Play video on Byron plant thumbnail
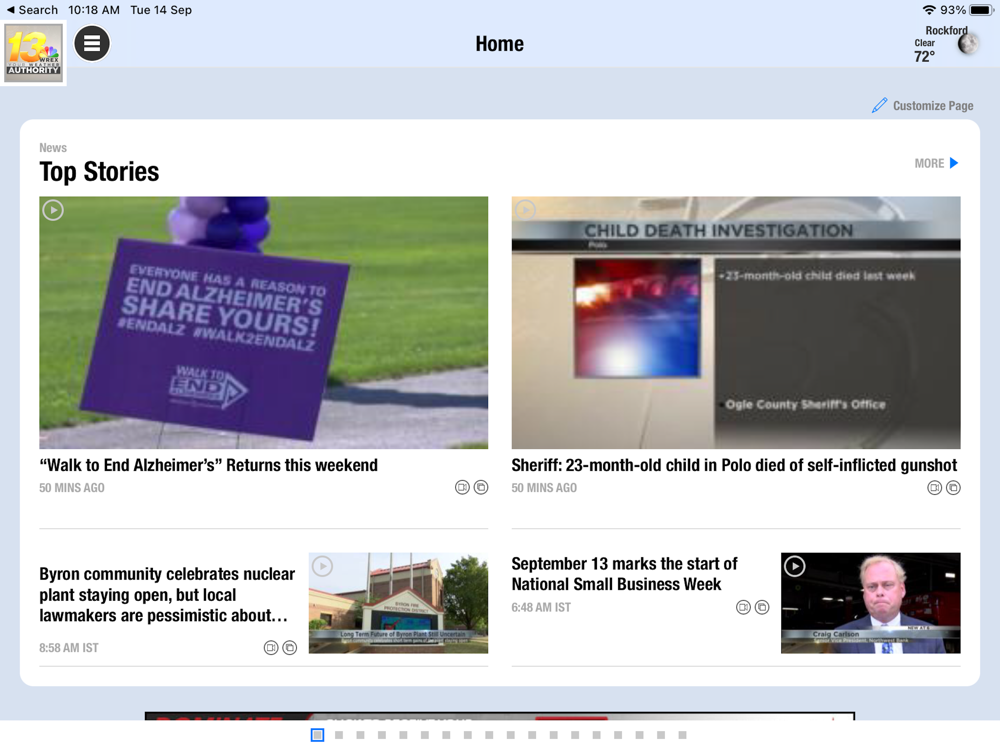Viewport: 1000px width, 750px height. pyautogui.click(x=323, y=566)
